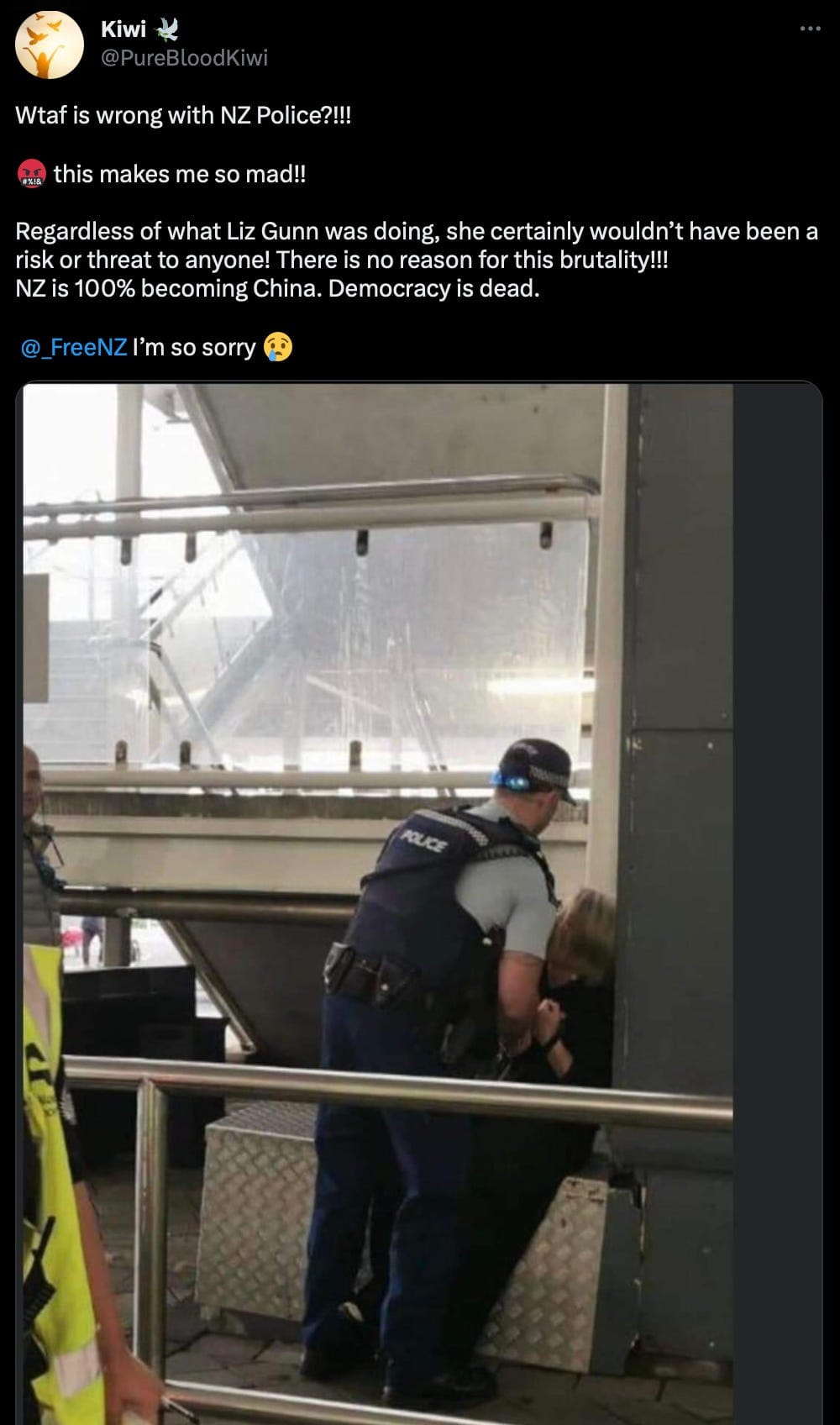Click the crying face emoji after 'so sorry'
This screenshot has height=1425, width=840.
click(x=278, y=347)
